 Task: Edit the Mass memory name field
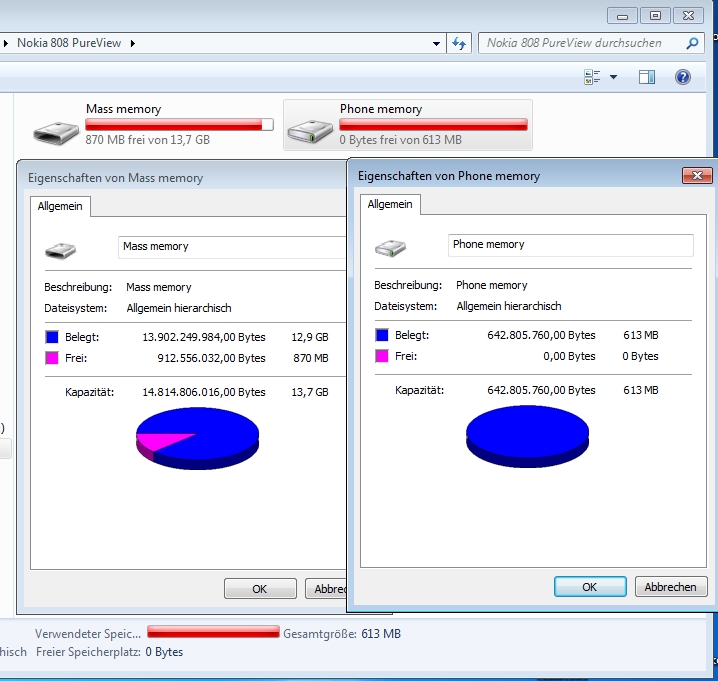[x=232, y=247]
